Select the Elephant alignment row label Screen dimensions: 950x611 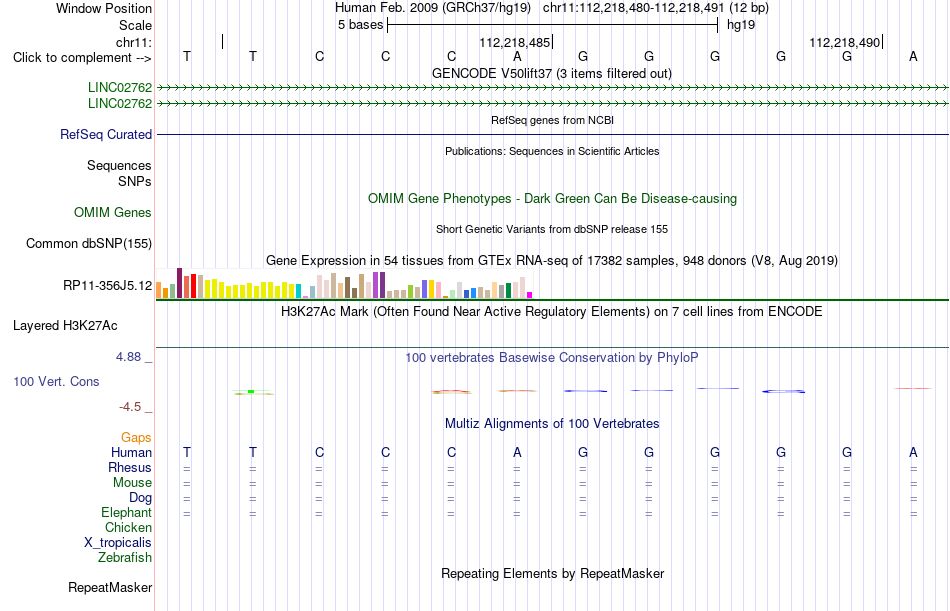click(x=127, y=513)
